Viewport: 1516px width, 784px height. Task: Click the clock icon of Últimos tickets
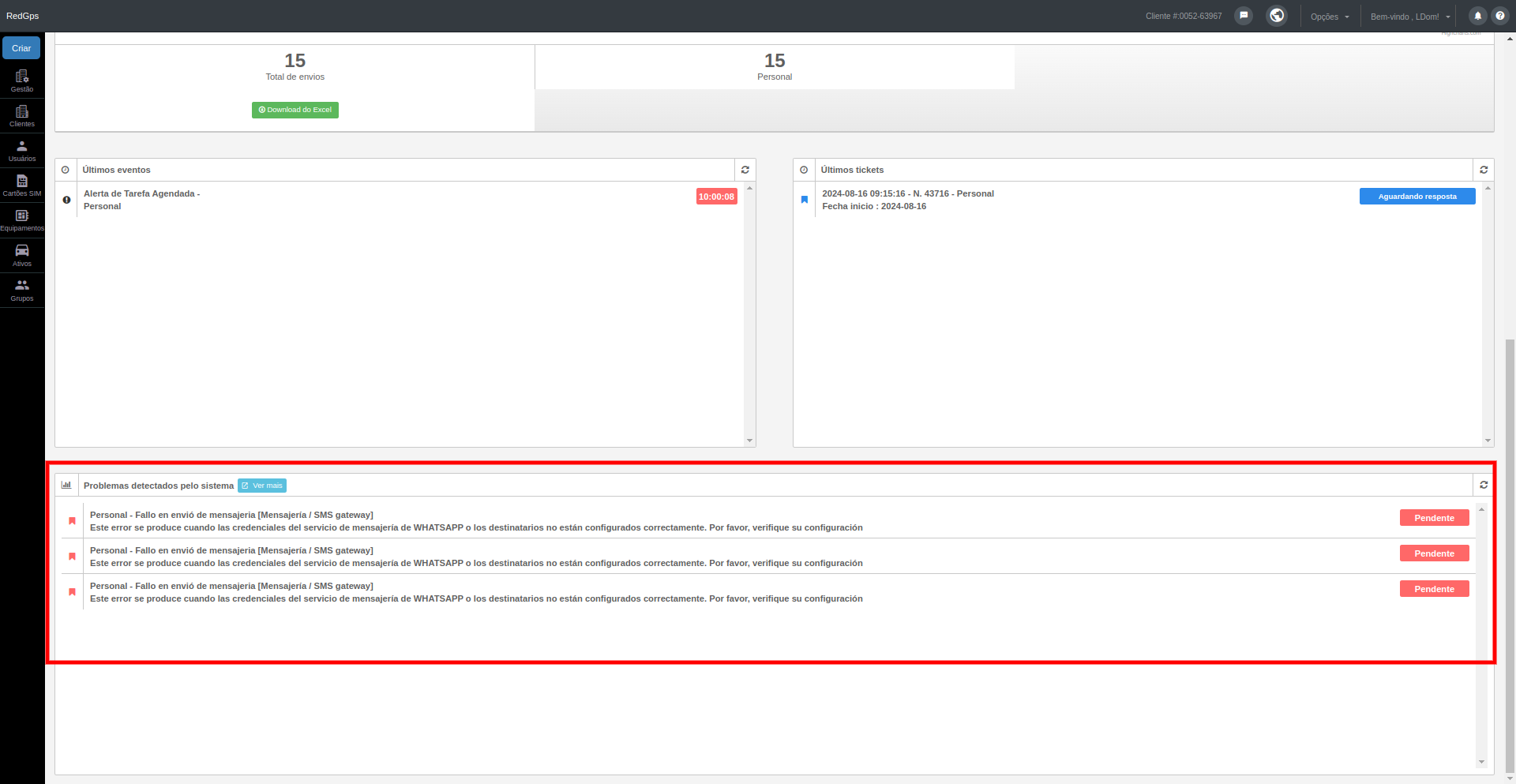coord(804,170)
